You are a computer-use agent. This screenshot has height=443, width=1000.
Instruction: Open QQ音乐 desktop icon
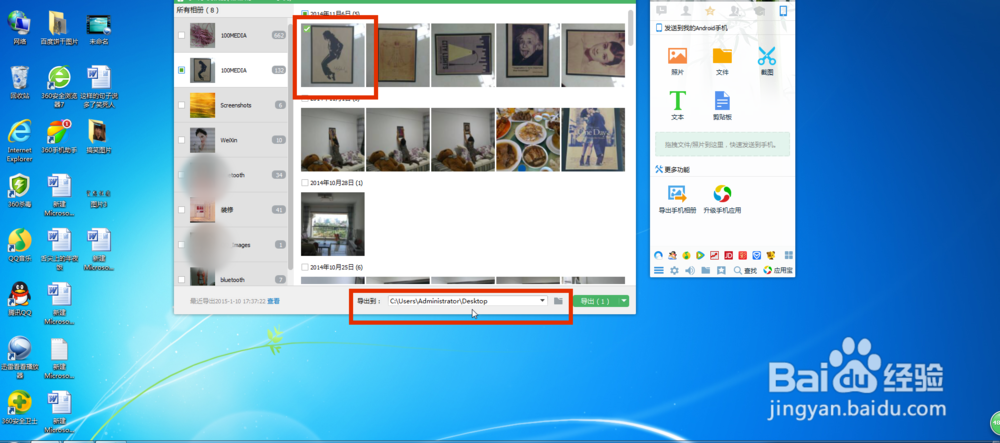click(x=20, y=245)
